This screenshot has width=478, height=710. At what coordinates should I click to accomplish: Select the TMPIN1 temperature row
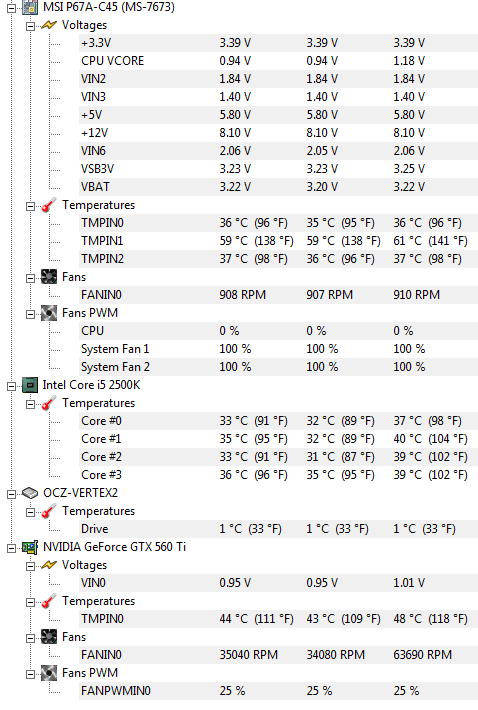click(278, 241)
